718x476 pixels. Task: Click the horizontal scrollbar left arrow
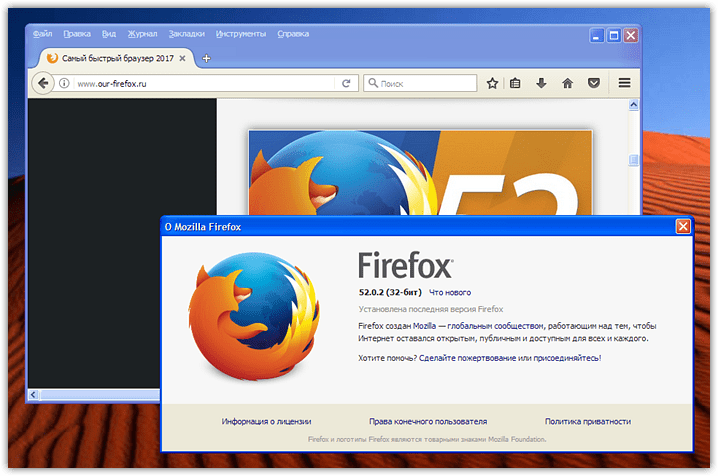(33, 395)
